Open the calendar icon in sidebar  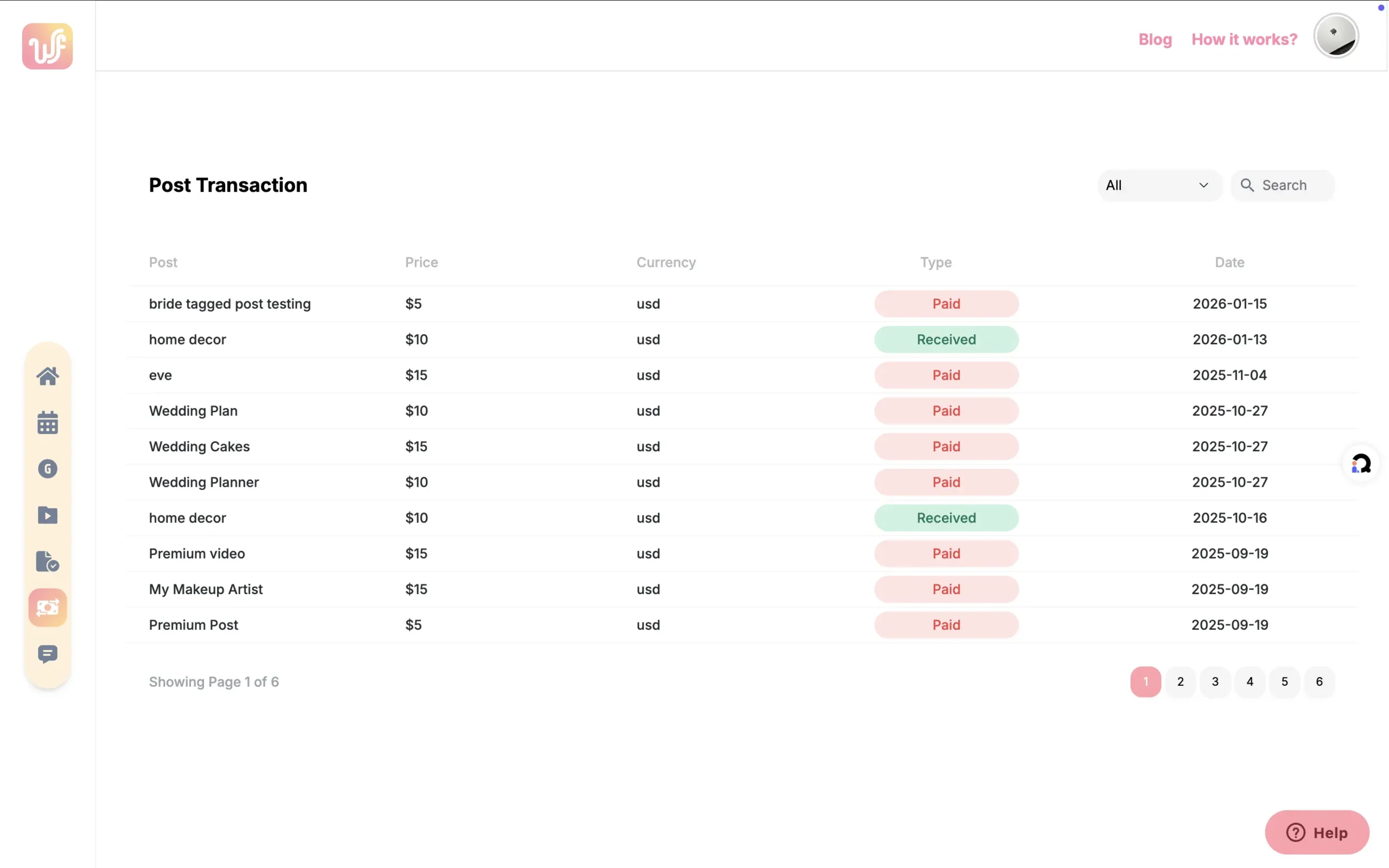click(x=48, y=423)
